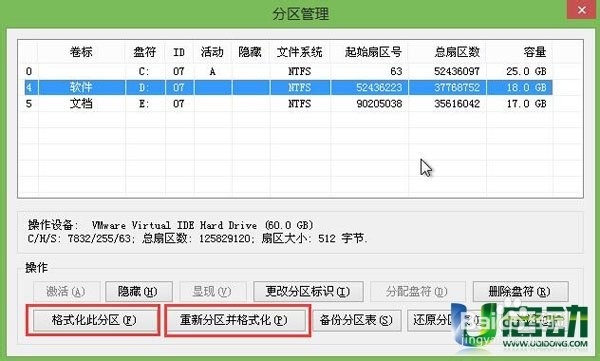Select the 文档 volume label cell
Image resolution: width=600 pixels, height=361 pixels.
click(x=81, y=103)
